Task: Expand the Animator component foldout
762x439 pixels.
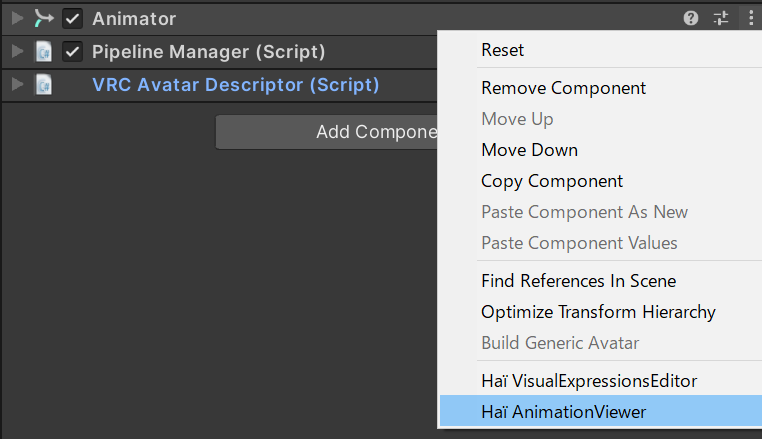Action: click(x=17, y=18)
